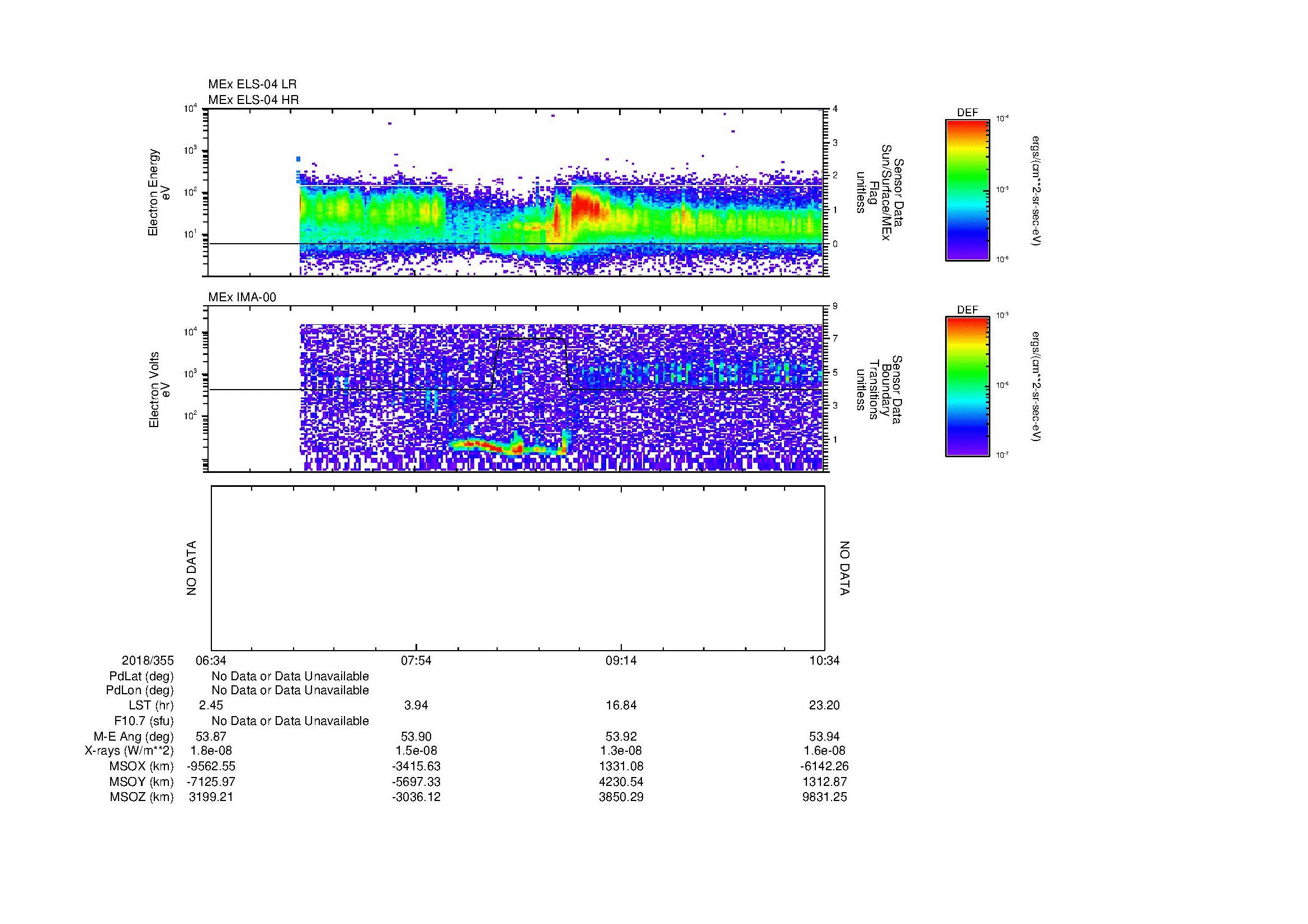
Task: Click the LST value 16.84
Action: pos(621,705)
